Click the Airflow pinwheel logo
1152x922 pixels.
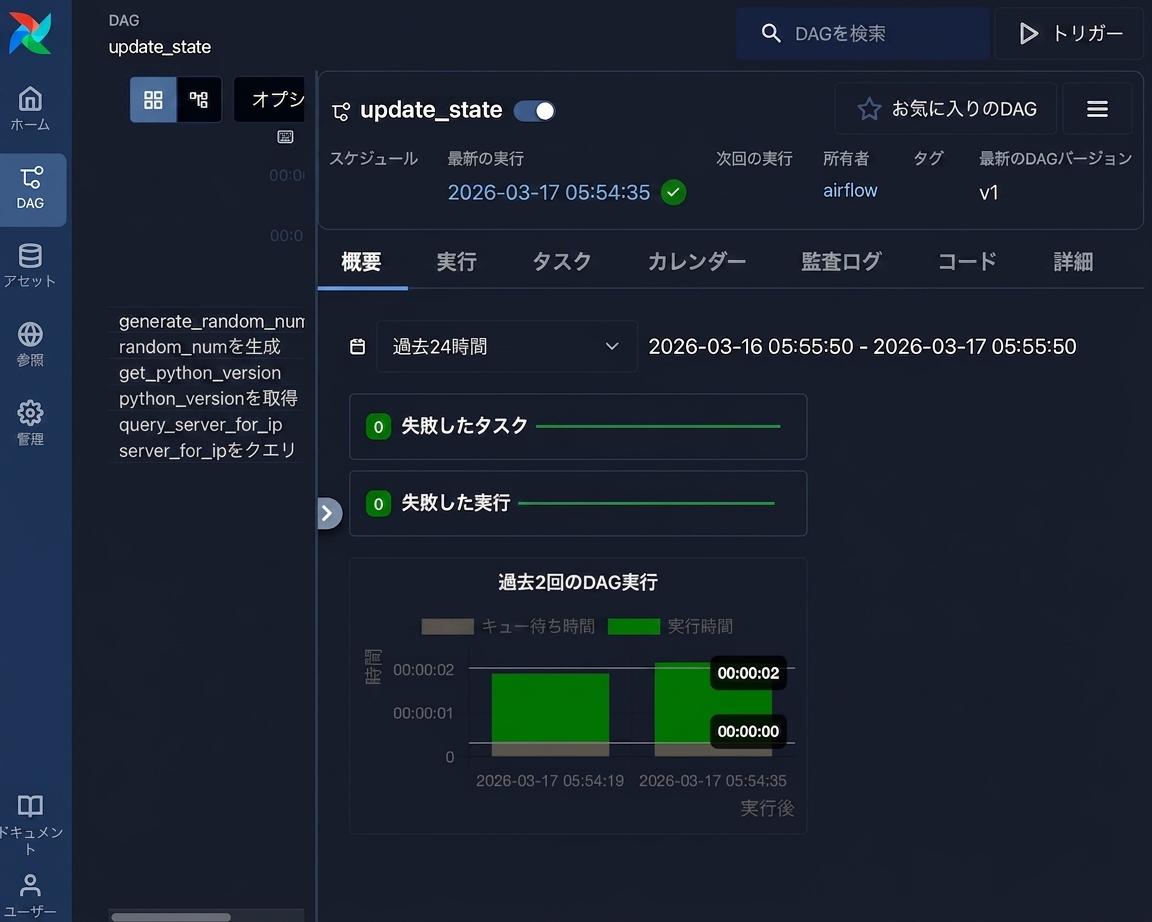coord(30,33)
